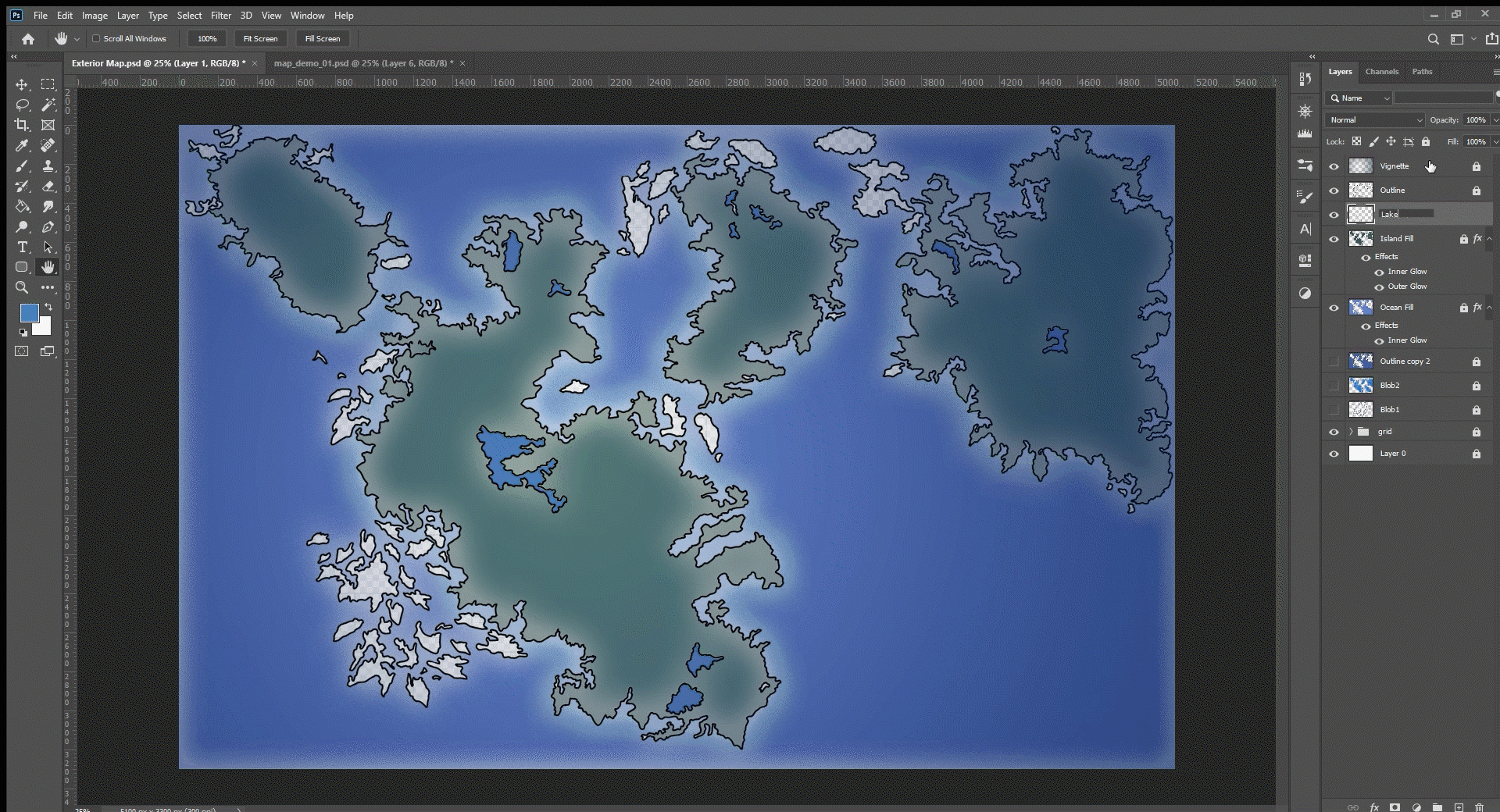
Task: Select the Move tool
Action: click(21, 84)
